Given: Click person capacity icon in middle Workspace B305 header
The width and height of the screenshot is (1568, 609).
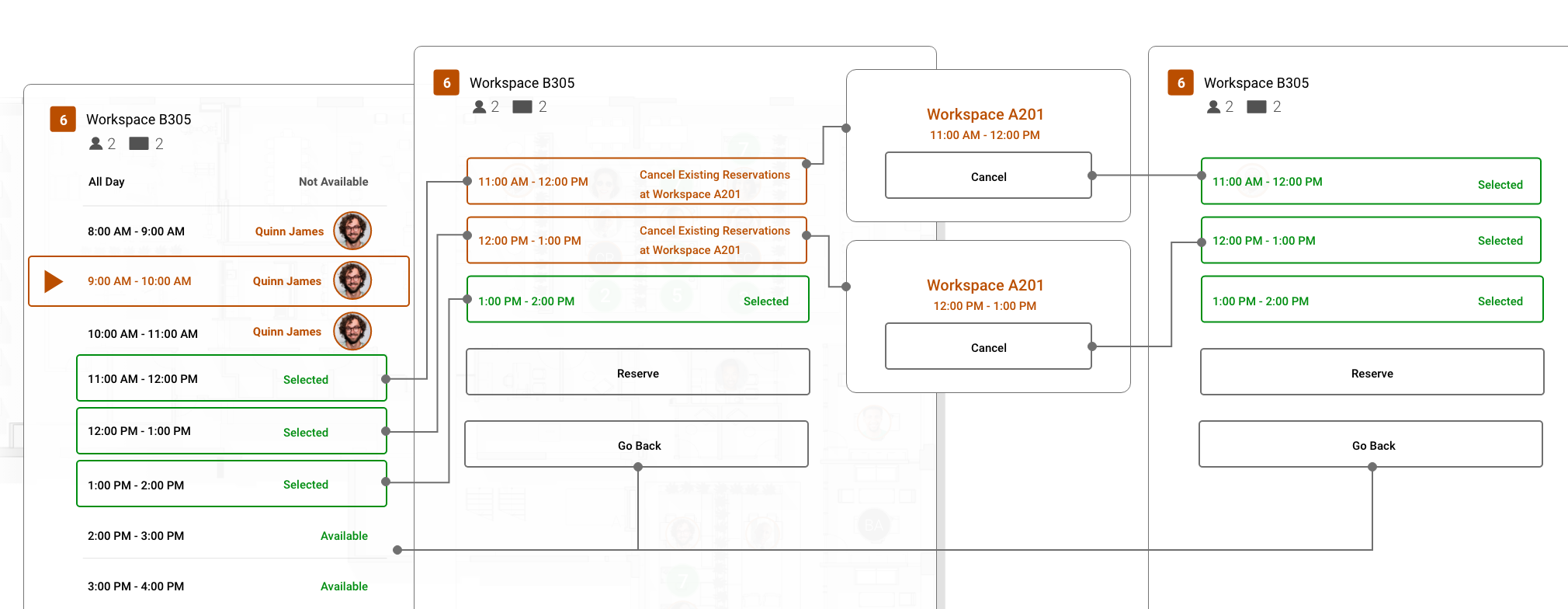Looking at the screenshot, I should pos(480,107).
